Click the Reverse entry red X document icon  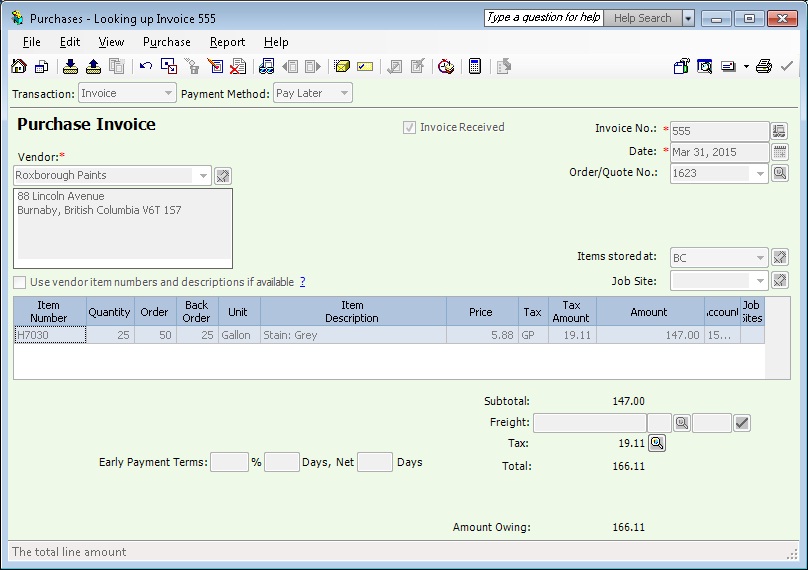tap(238, 66)
